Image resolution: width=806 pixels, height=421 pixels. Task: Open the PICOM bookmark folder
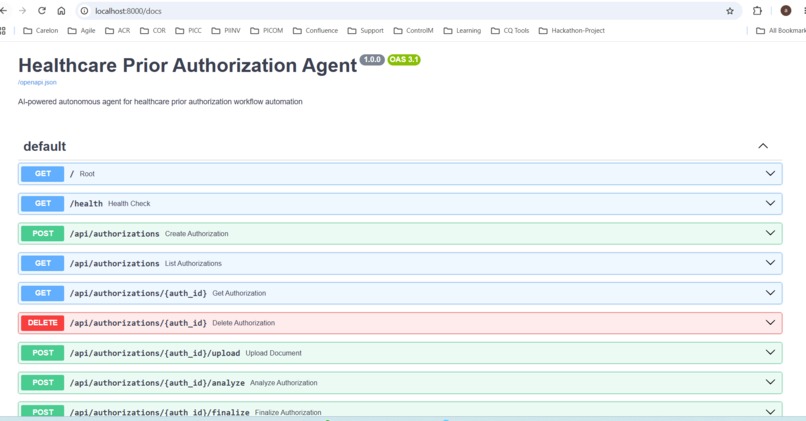click(266, 31)
